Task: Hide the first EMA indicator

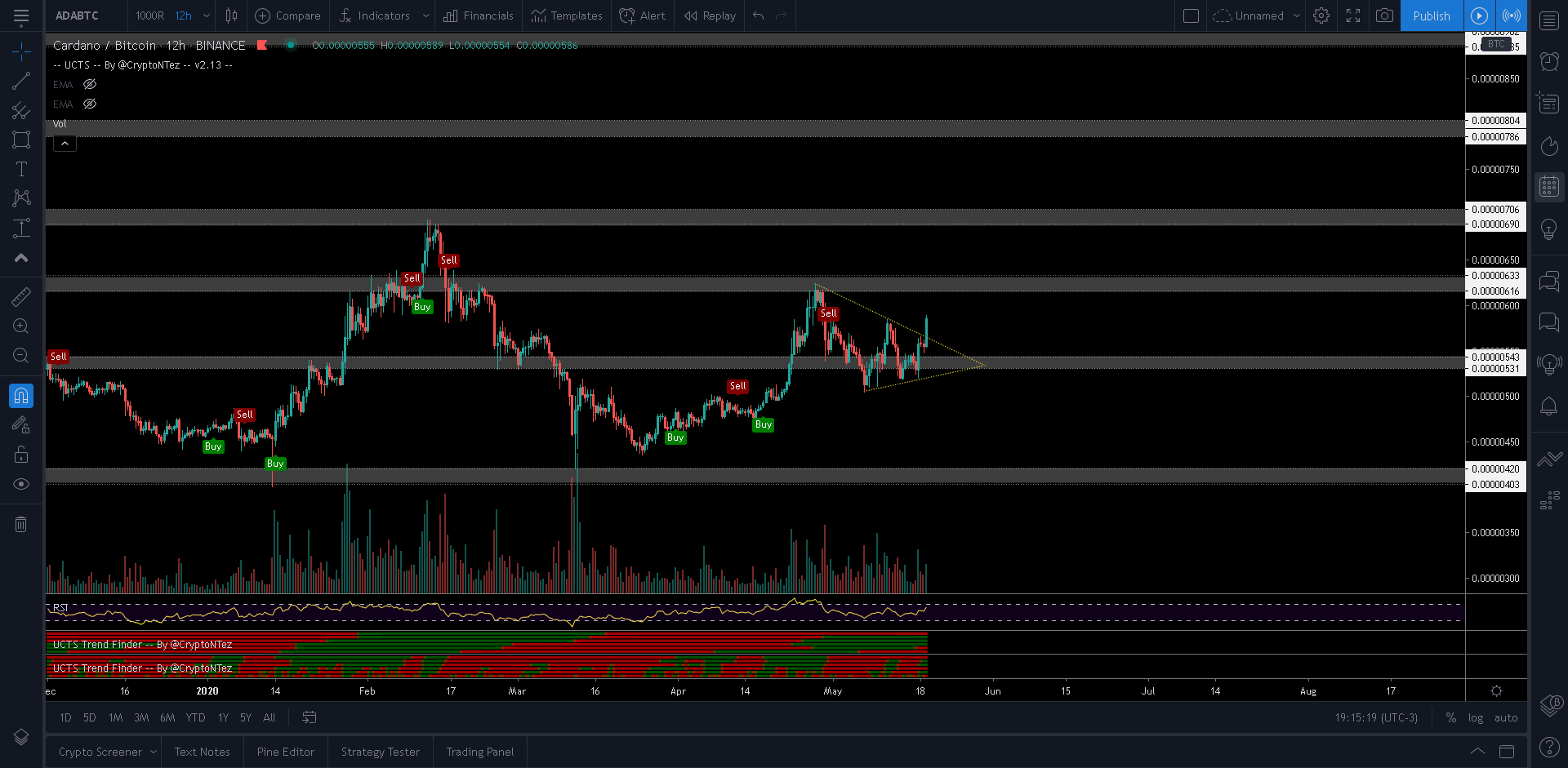Action: 90,84
